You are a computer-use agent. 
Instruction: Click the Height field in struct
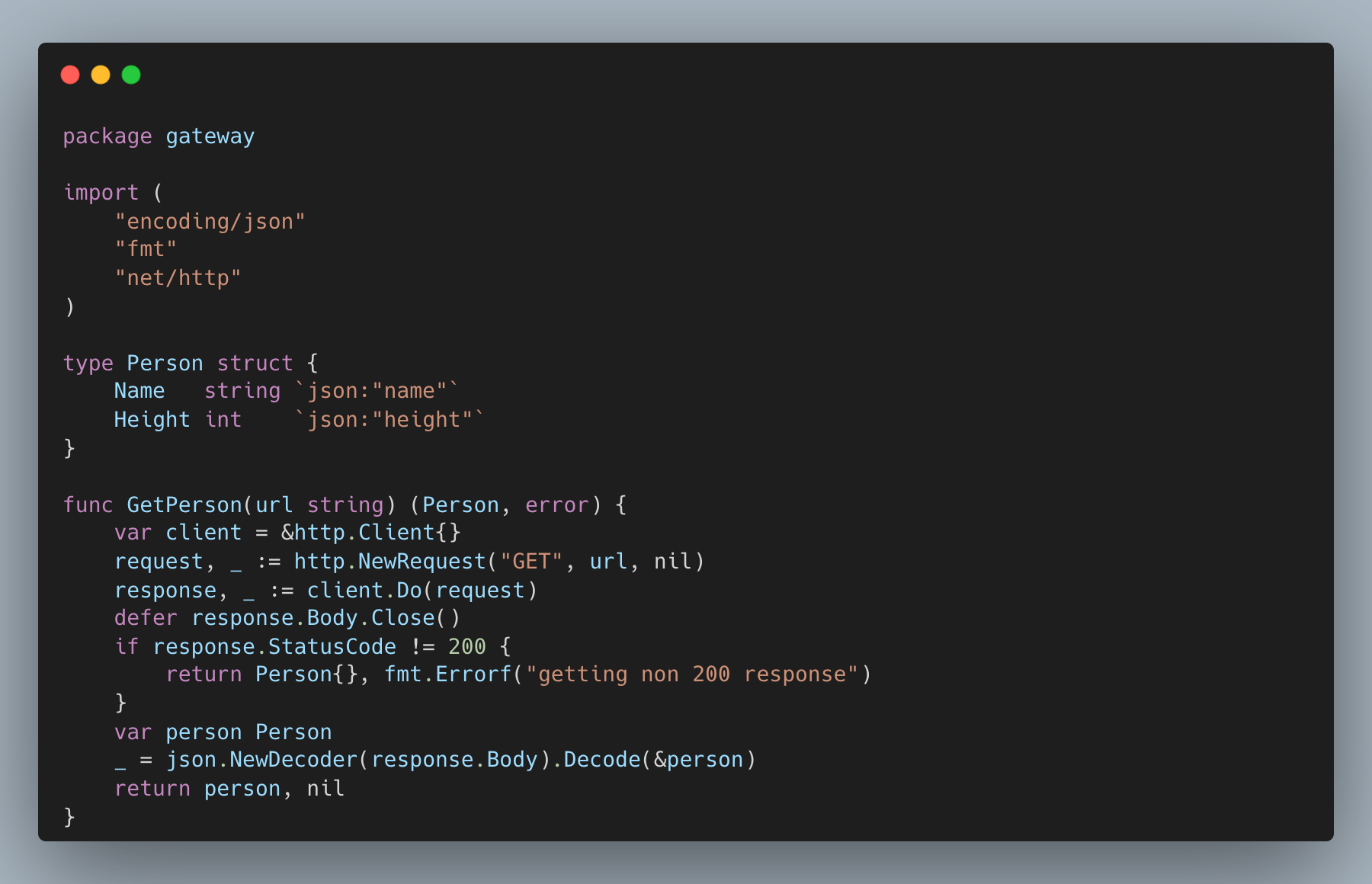point(152,420)
